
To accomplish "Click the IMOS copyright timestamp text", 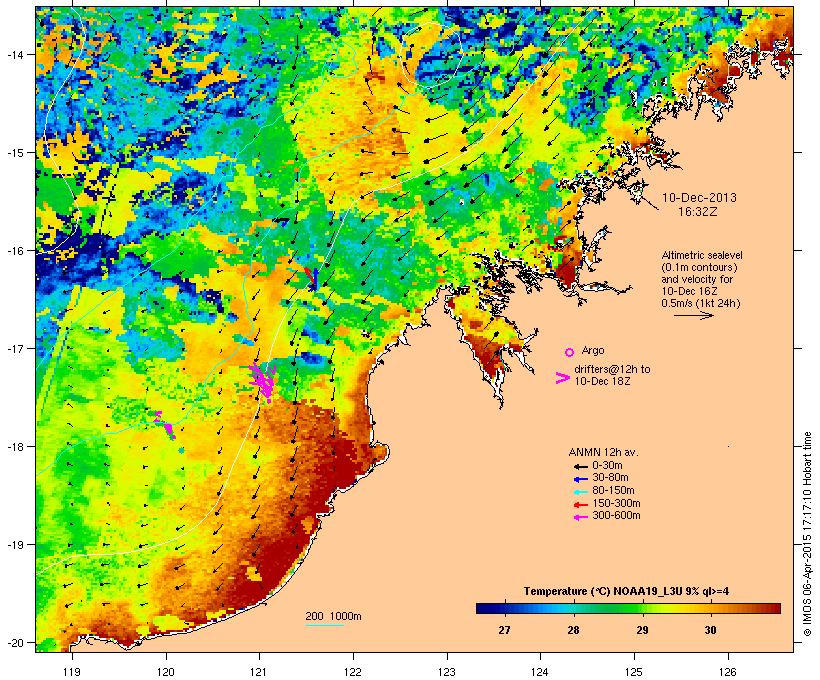I will pyautogui.click(x=807, y=534).
